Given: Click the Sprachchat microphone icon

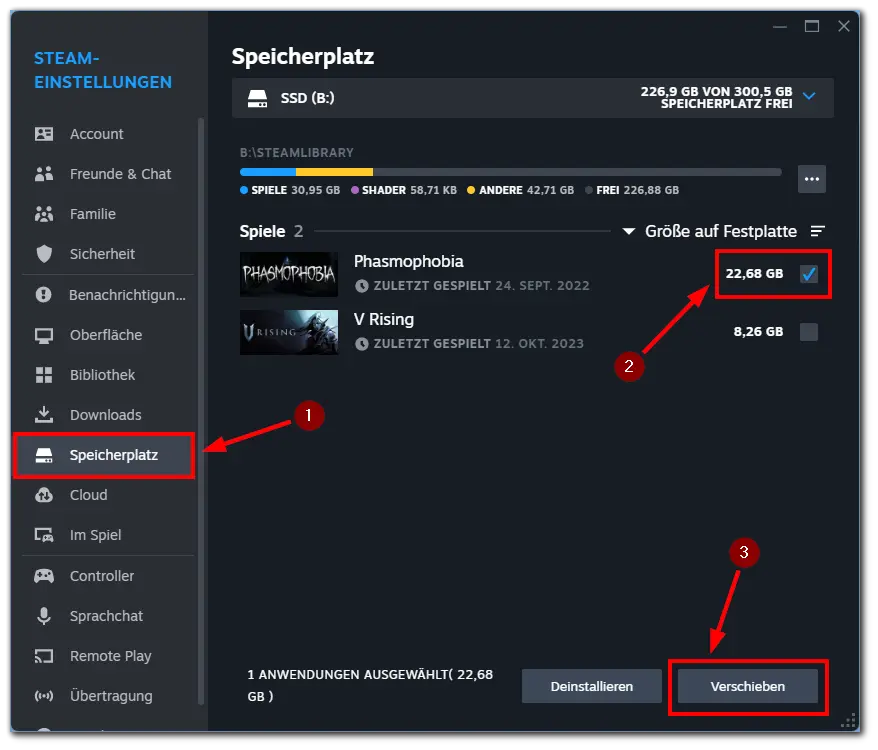Looking at the screenshot, I should [x=44, y=616].
